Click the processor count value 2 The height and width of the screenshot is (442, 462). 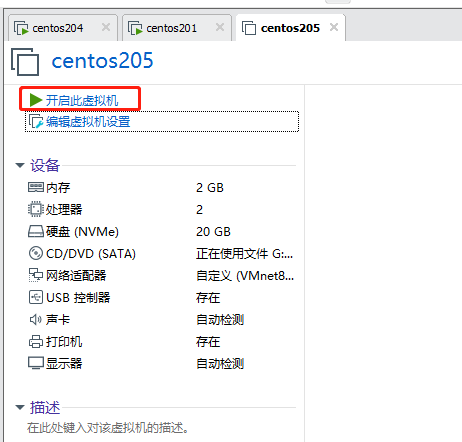click(199, 210)
